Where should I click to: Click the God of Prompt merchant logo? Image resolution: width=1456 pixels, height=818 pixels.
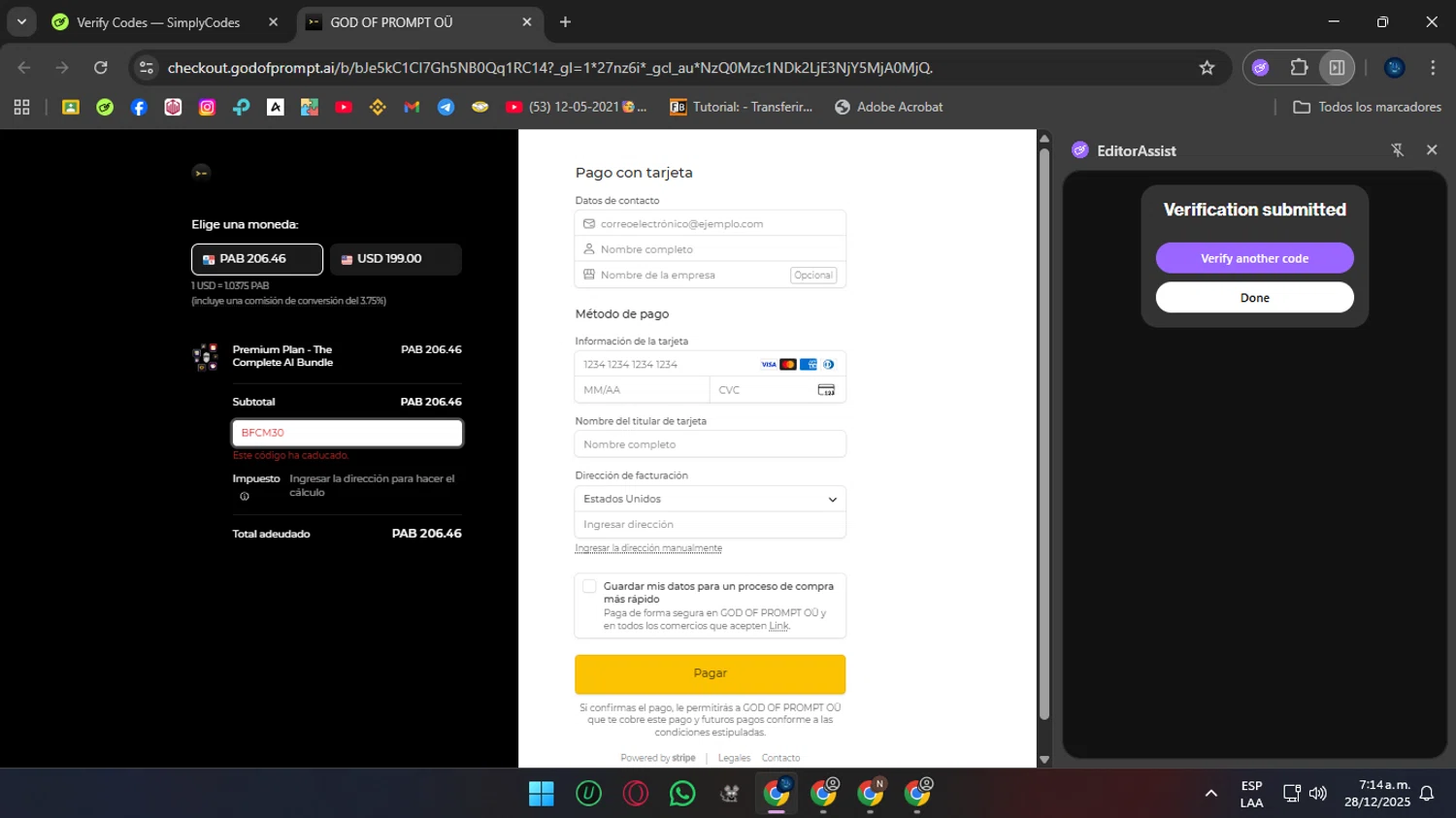click(x=201, y=173)
